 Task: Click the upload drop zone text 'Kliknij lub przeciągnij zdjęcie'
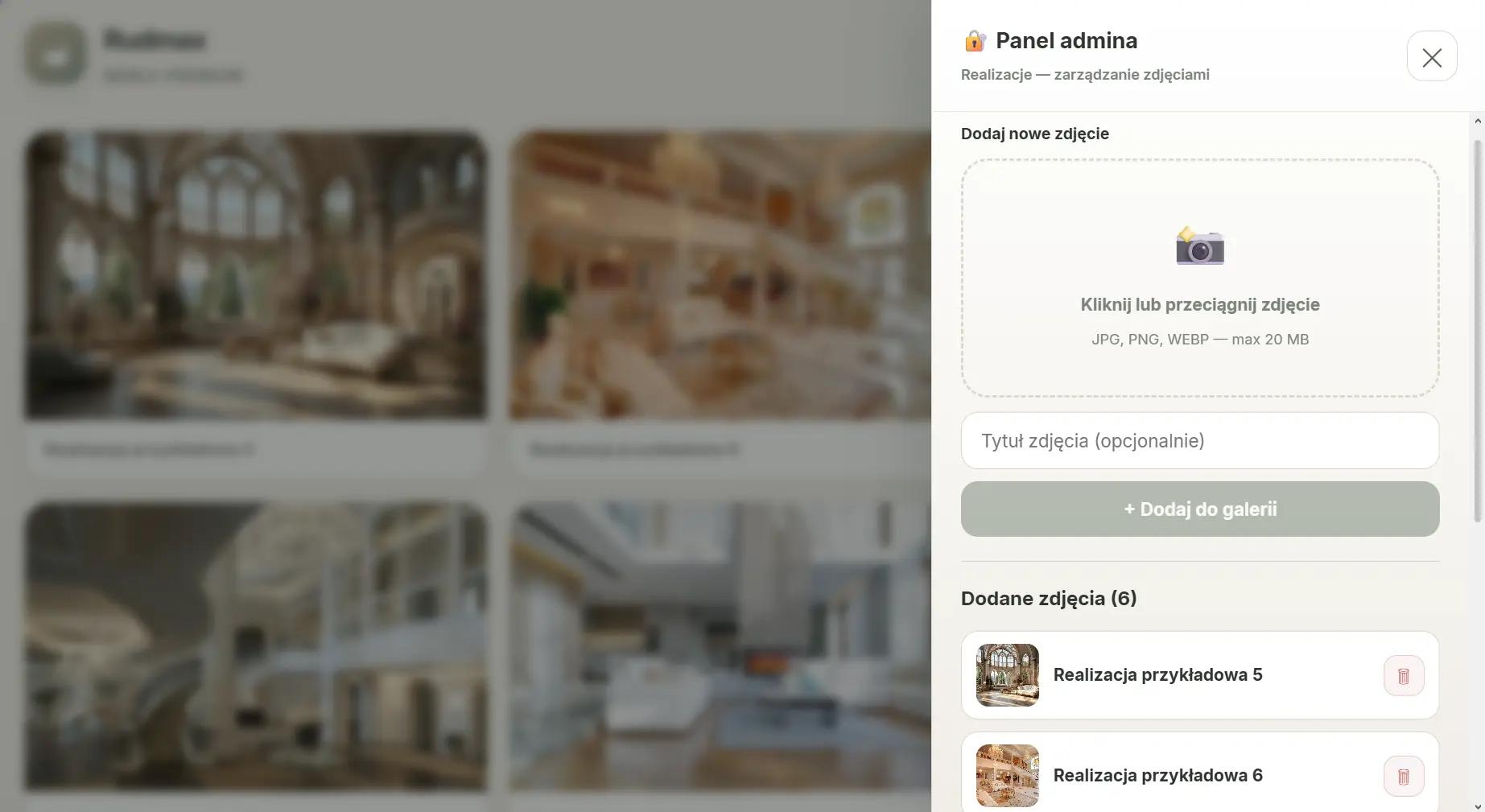[x=1199, y=304]
